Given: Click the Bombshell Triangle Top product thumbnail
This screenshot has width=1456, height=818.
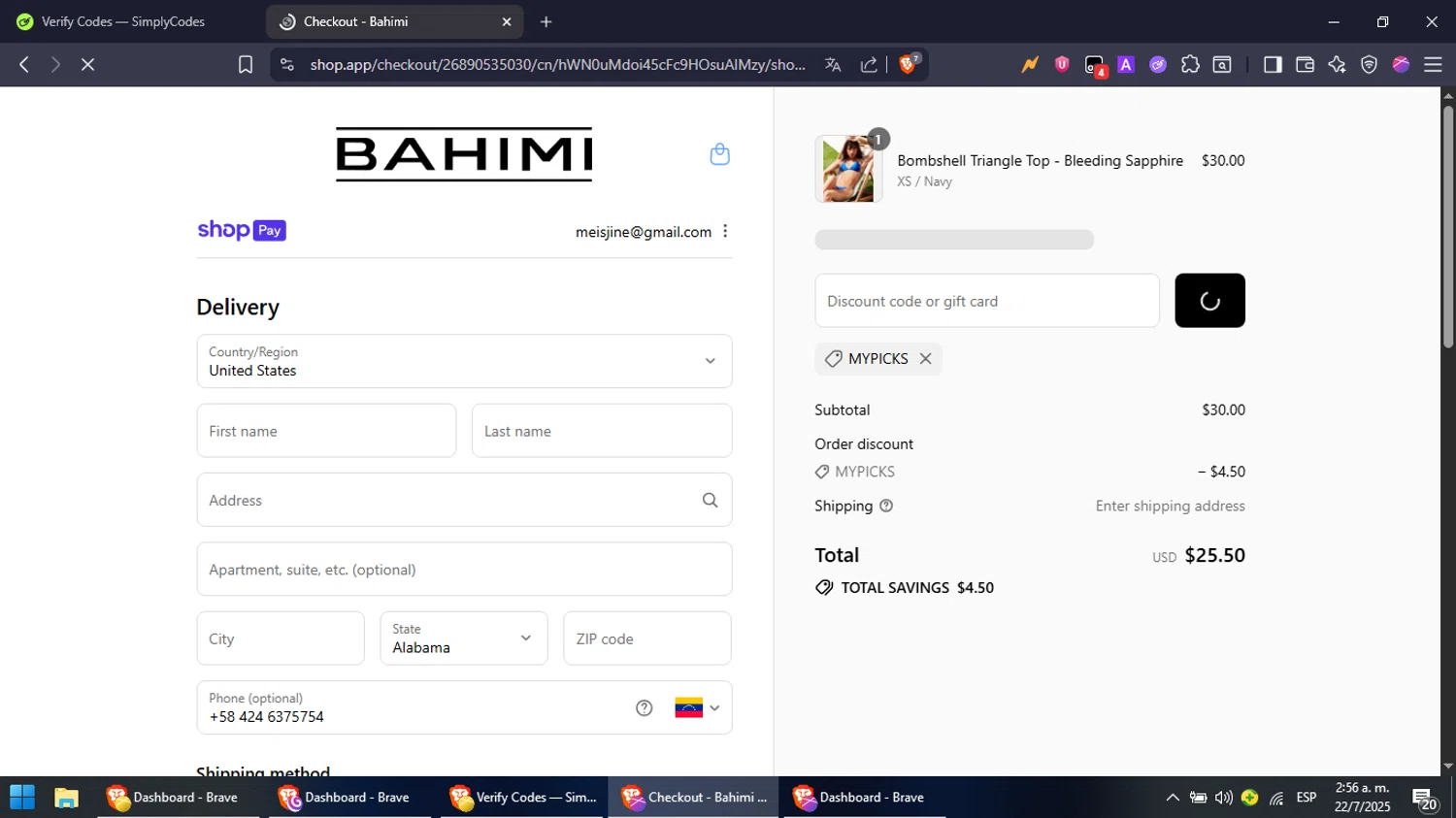Looking at the screenshot, I should 848,169.
